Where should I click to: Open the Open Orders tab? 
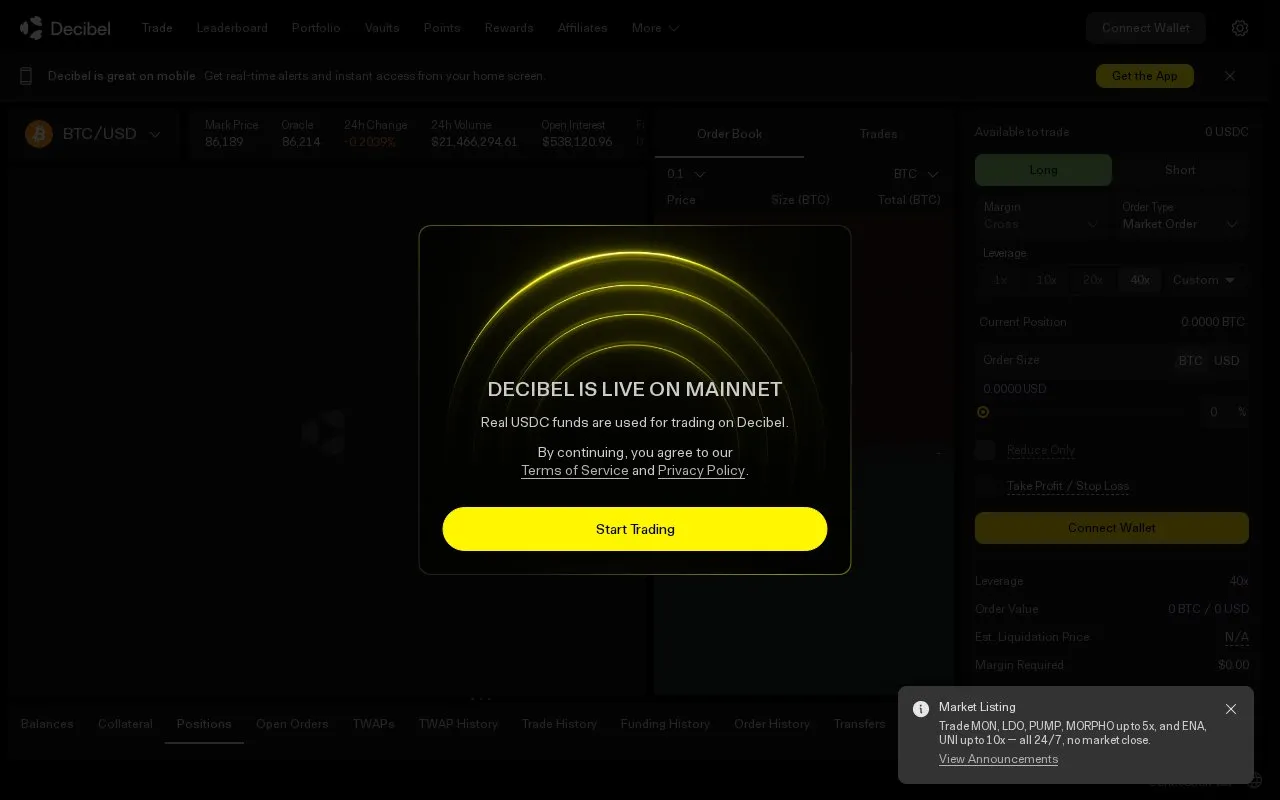point(292,724)
